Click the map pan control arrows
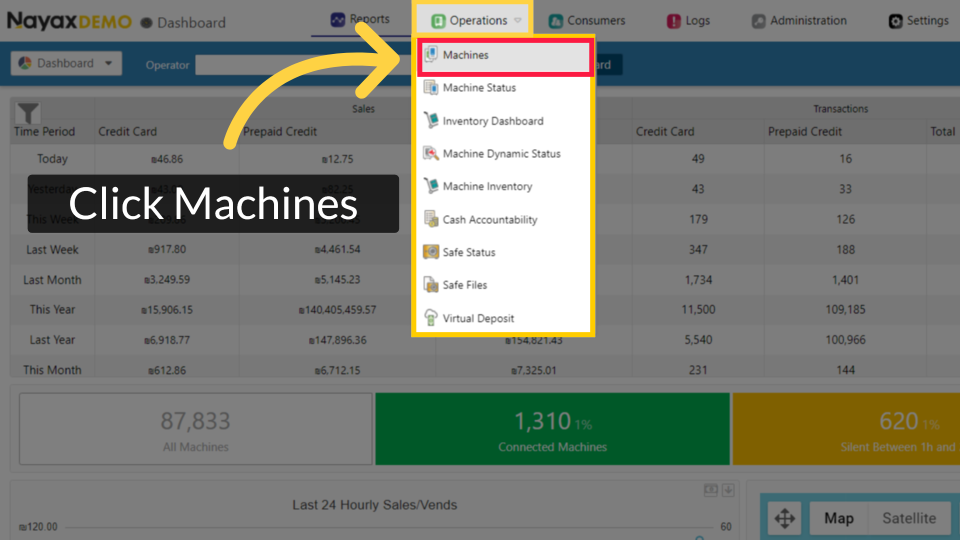The width and height of the screenshot is (960, 540). pyautogui.click(x=785, y=518)
